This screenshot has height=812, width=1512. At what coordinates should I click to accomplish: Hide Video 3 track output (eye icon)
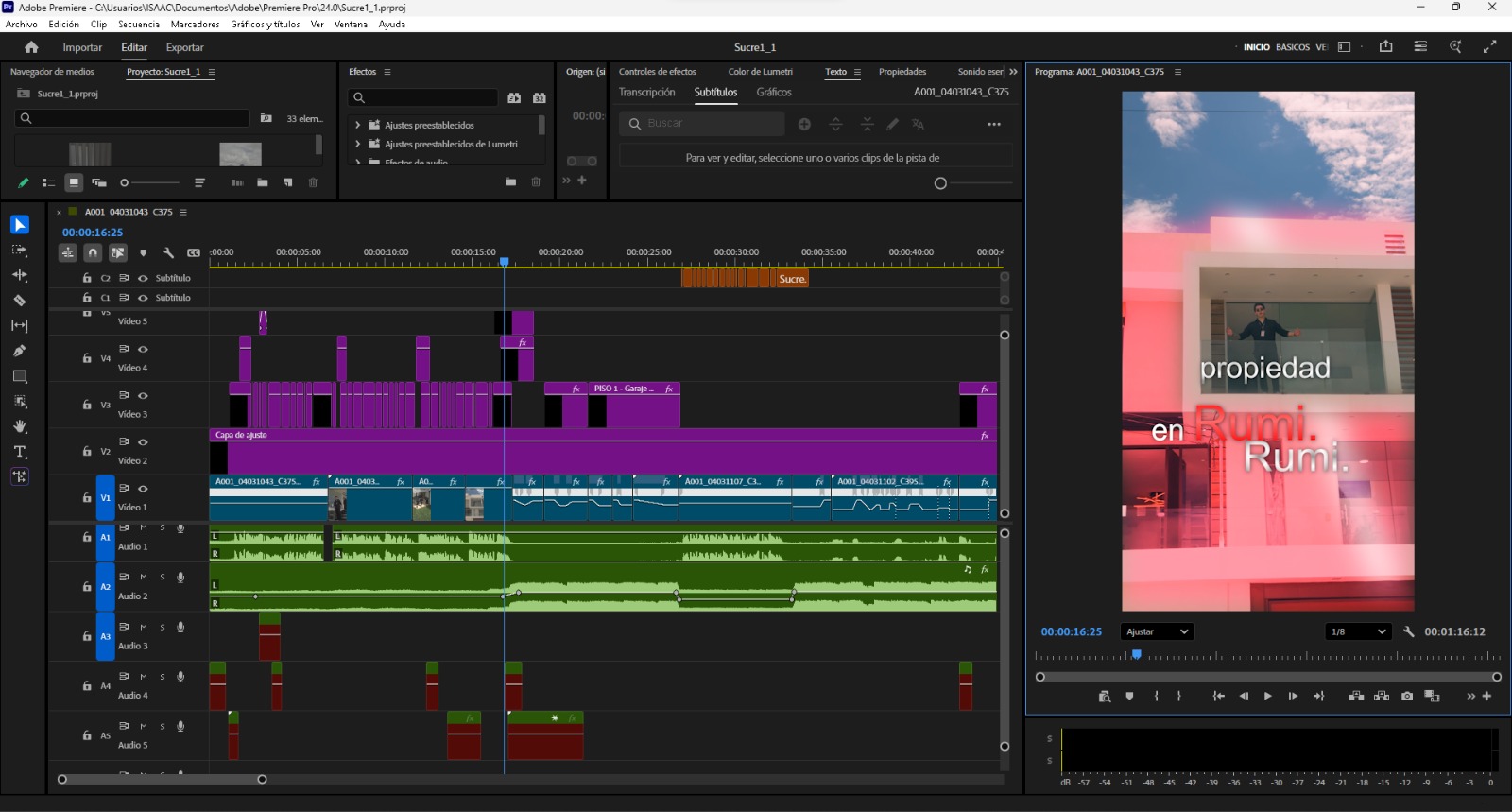tap(143, 395)
